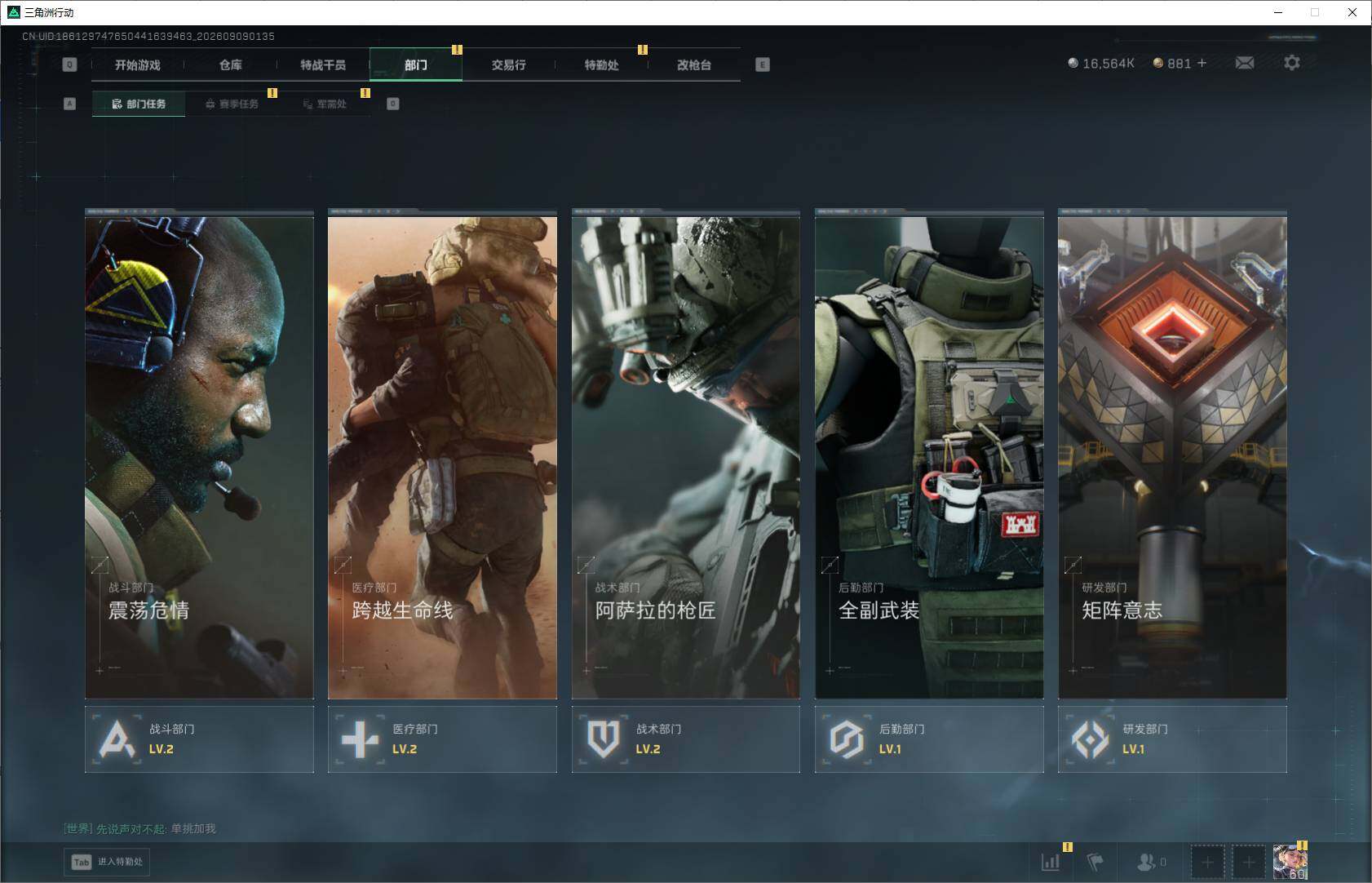This screenshot has height=883, width=1372.
Task: Switch to the 改枪台 tab
Action: click(694, 65)
